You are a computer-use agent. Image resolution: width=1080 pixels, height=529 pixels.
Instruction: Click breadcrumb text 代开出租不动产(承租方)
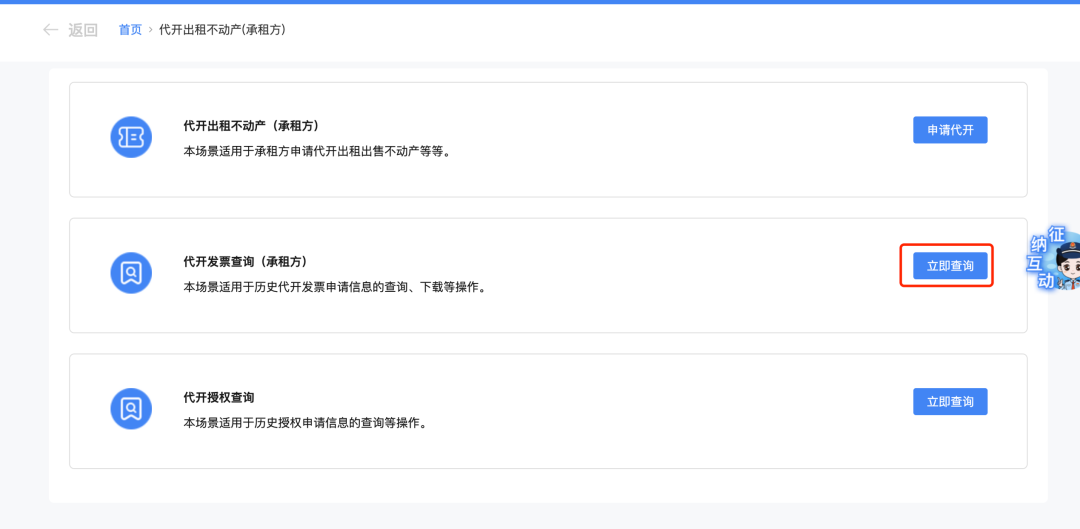[x=222, y=30]
